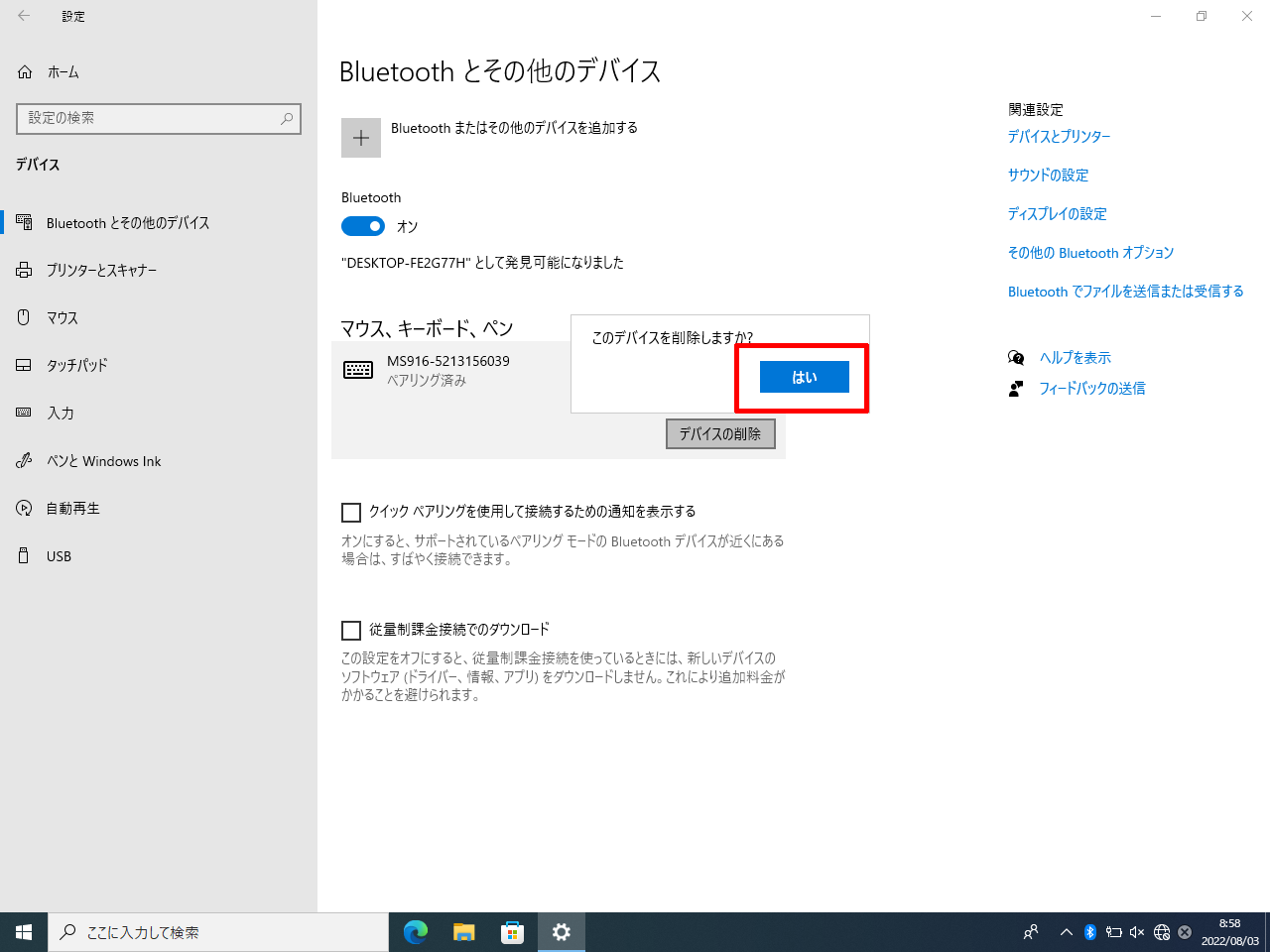Restore down the Settings window

pos(1202,16)
